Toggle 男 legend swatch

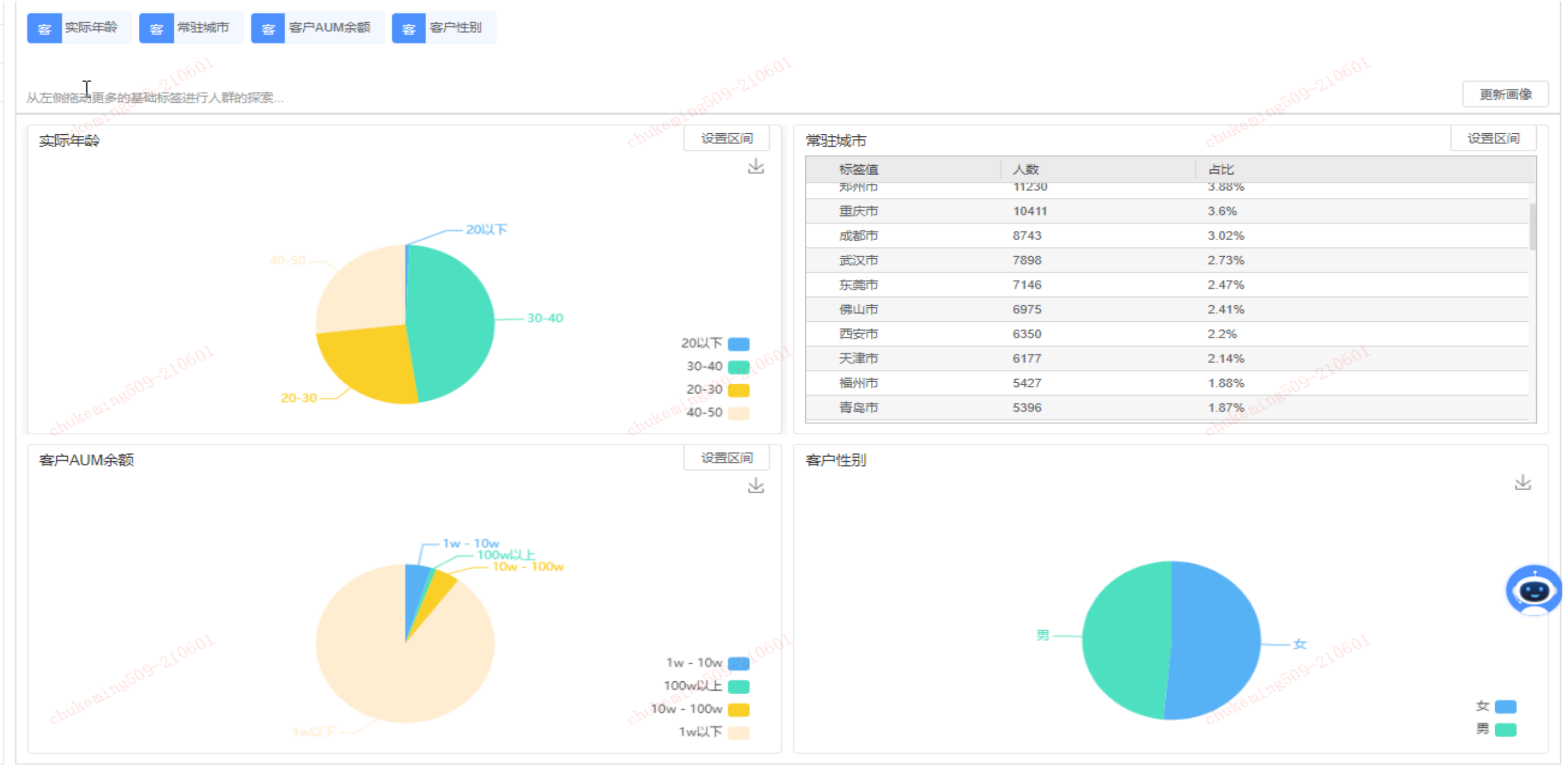tap(1506, 730)
